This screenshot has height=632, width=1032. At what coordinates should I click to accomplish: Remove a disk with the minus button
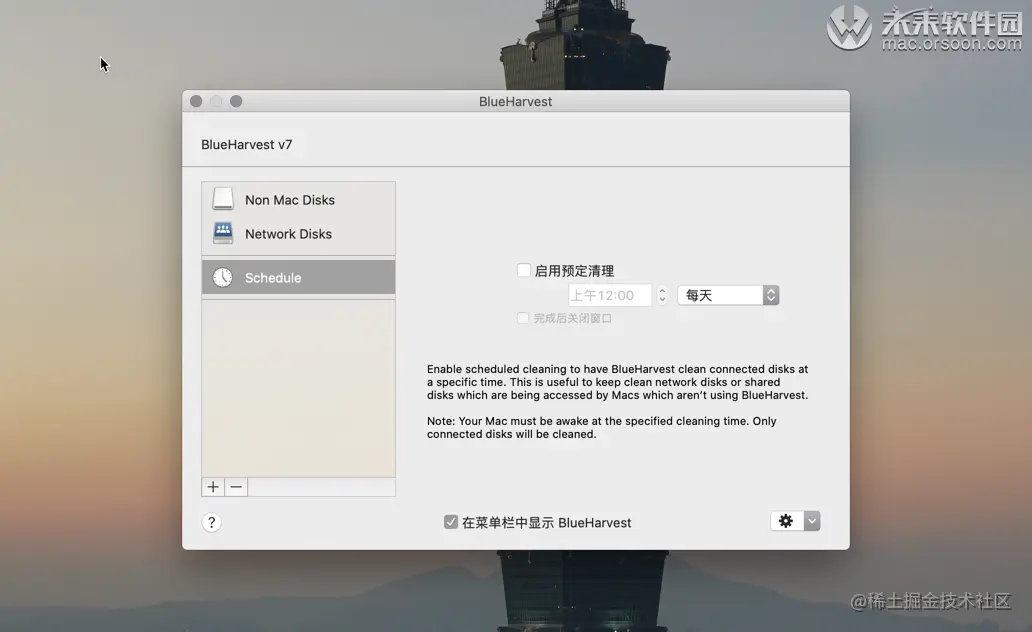tap(236, 487)
